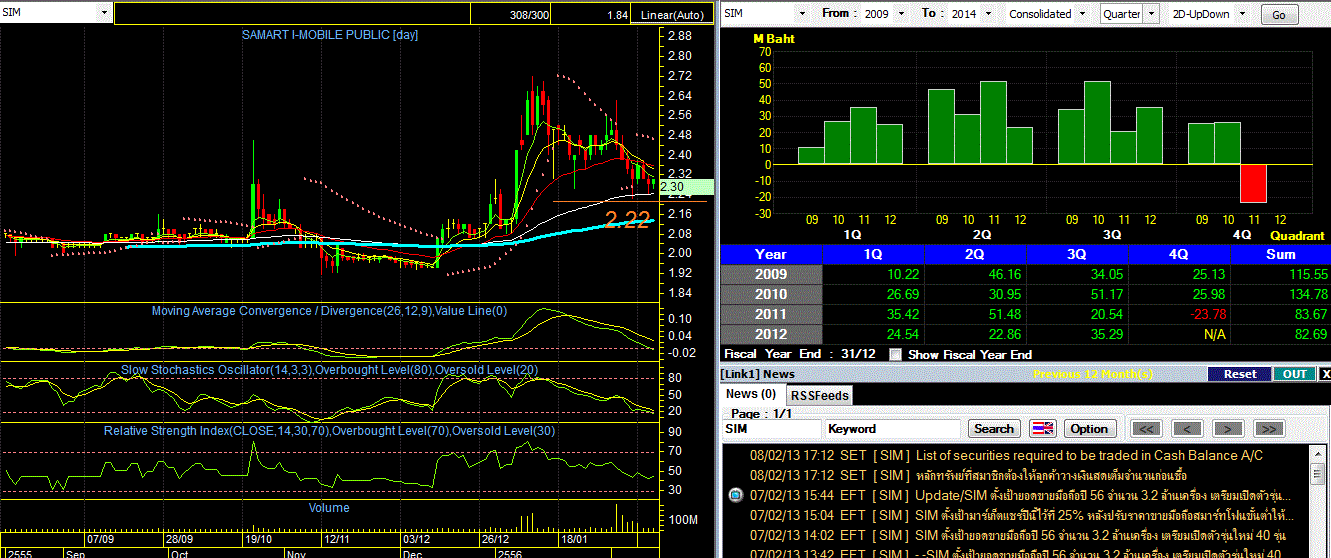The image size is (1331, 558).
Task: Click the Slow Stochastics Oscillator title label
Action: pos(330,370)
